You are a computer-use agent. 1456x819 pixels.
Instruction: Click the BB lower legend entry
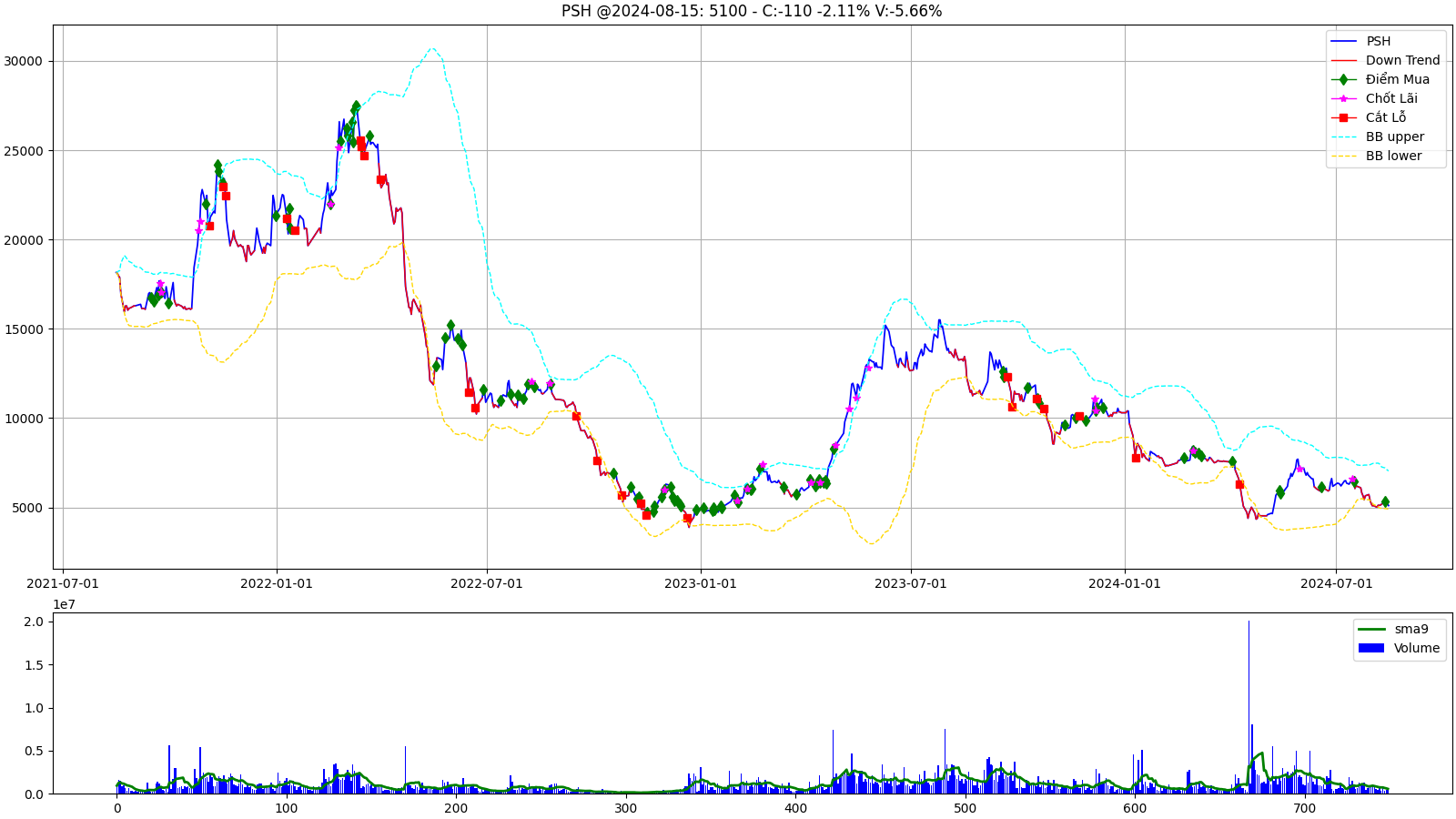point(1393,156)
